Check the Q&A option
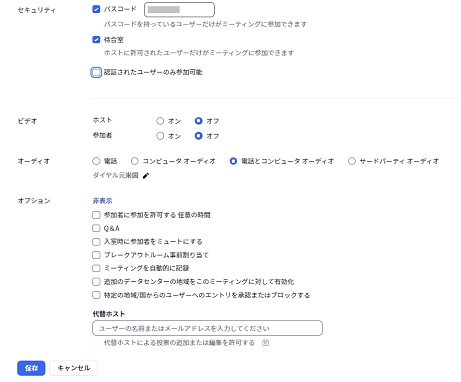The height and width of the screenshot is (382, 461). [96, 228]
